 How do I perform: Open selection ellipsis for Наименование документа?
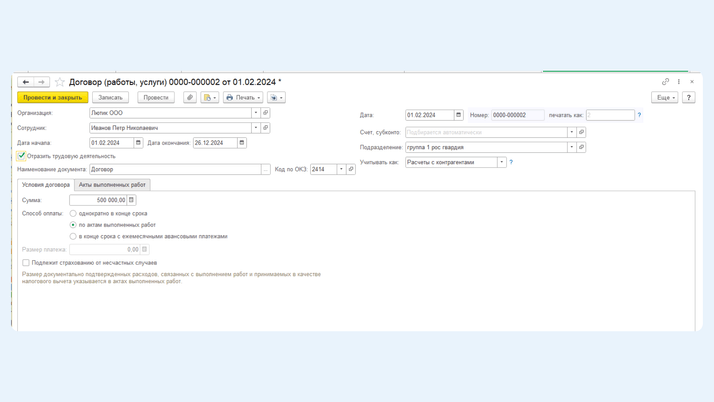tap(265, 169)
